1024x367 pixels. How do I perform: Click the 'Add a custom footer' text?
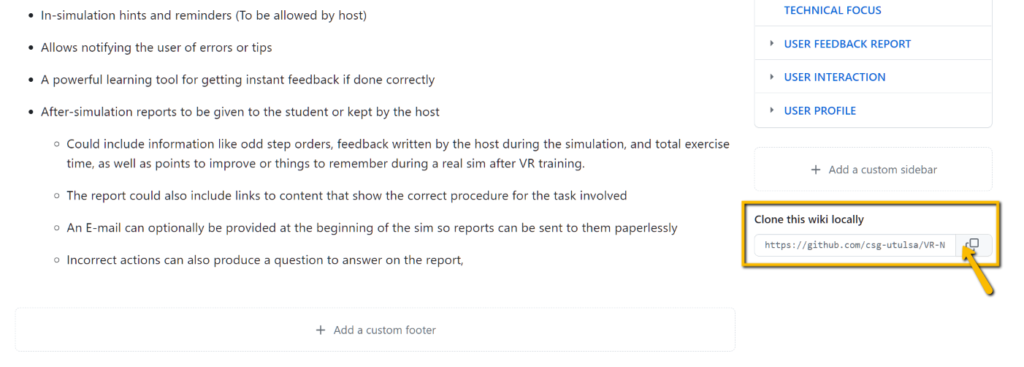pos(385,330)
